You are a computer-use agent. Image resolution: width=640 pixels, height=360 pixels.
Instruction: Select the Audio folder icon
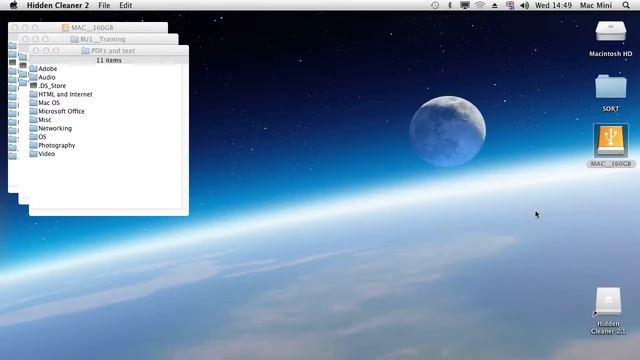point(33,77)
